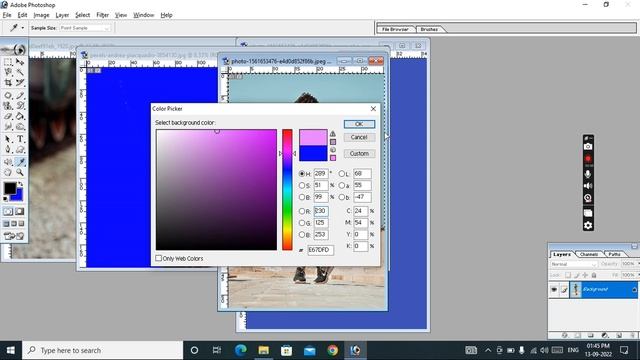
Task: Select the S saturation radio button
Action: pos(302,185)
